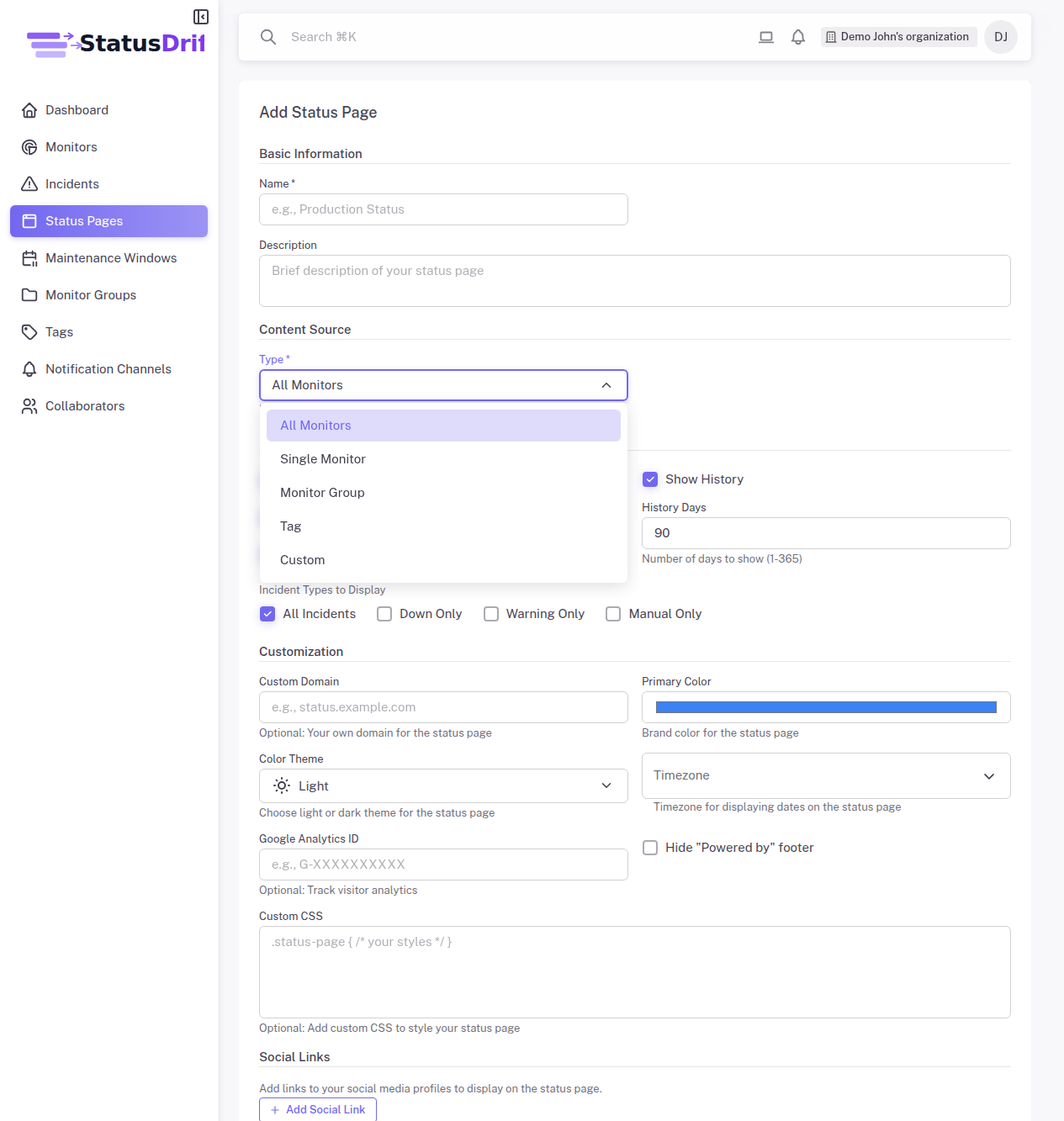Go to Maintenance Windows

click(x=111, y=257)
